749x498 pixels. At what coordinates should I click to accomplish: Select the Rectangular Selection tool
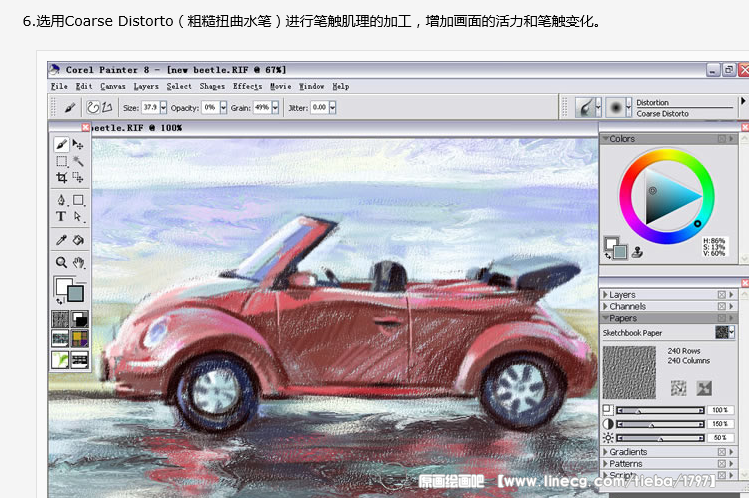(61, 161)
